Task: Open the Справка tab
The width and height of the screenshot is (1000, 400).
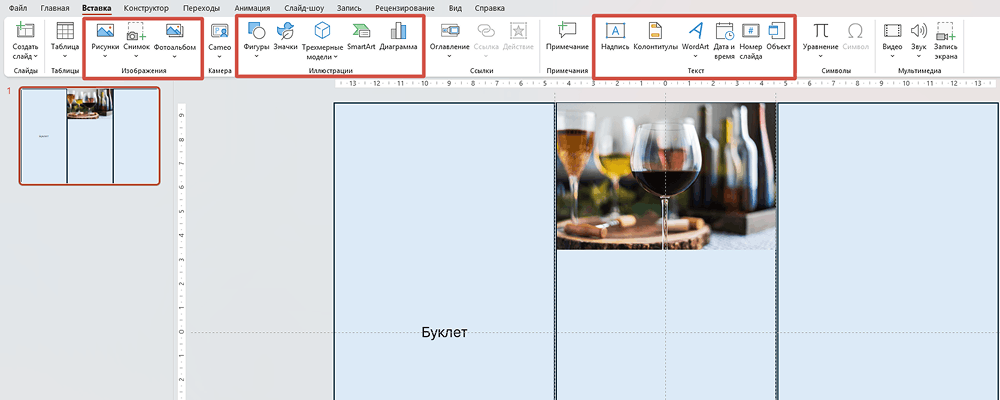Action: (490, 8)
